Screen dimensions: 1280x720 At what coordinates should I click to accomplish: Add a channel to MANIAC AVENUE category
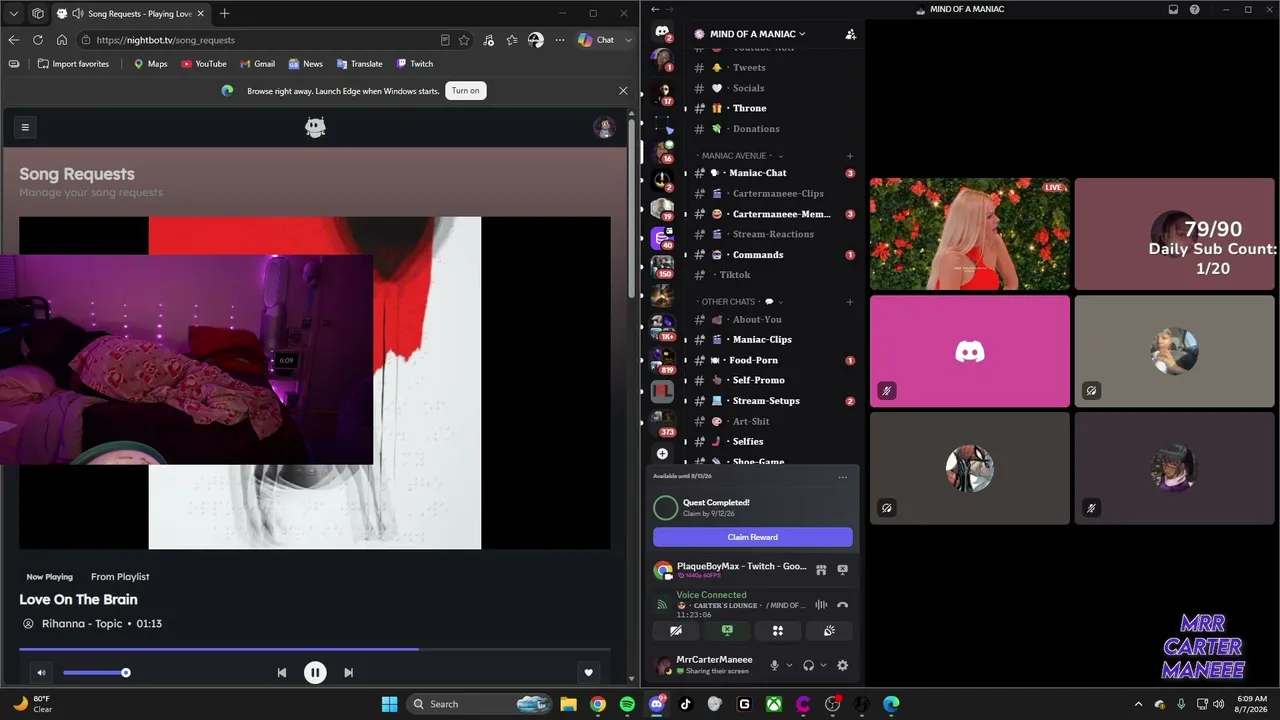click(850, 156)
